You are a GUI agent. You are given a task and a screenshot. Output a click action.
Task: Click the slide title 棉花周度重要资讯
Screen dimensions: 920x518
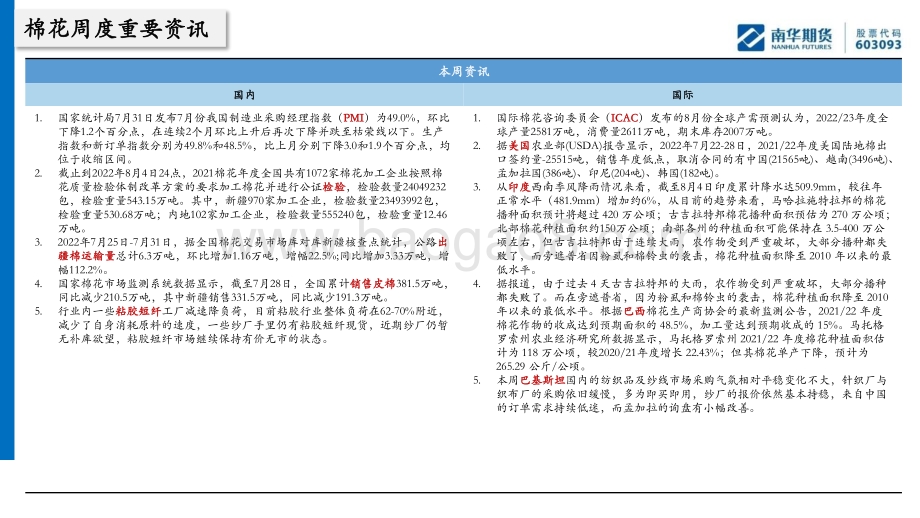click(116, 29)
